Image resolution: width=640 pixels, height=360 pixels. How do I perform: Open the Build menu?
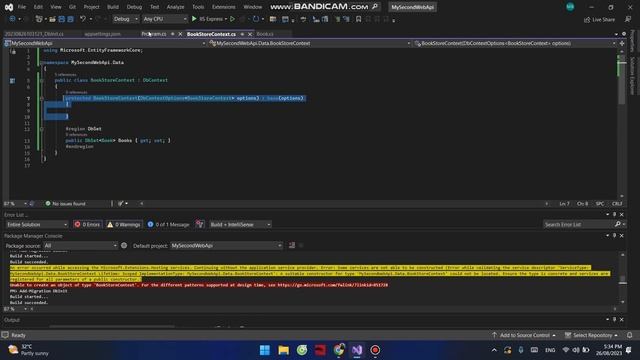coord(113,7)
